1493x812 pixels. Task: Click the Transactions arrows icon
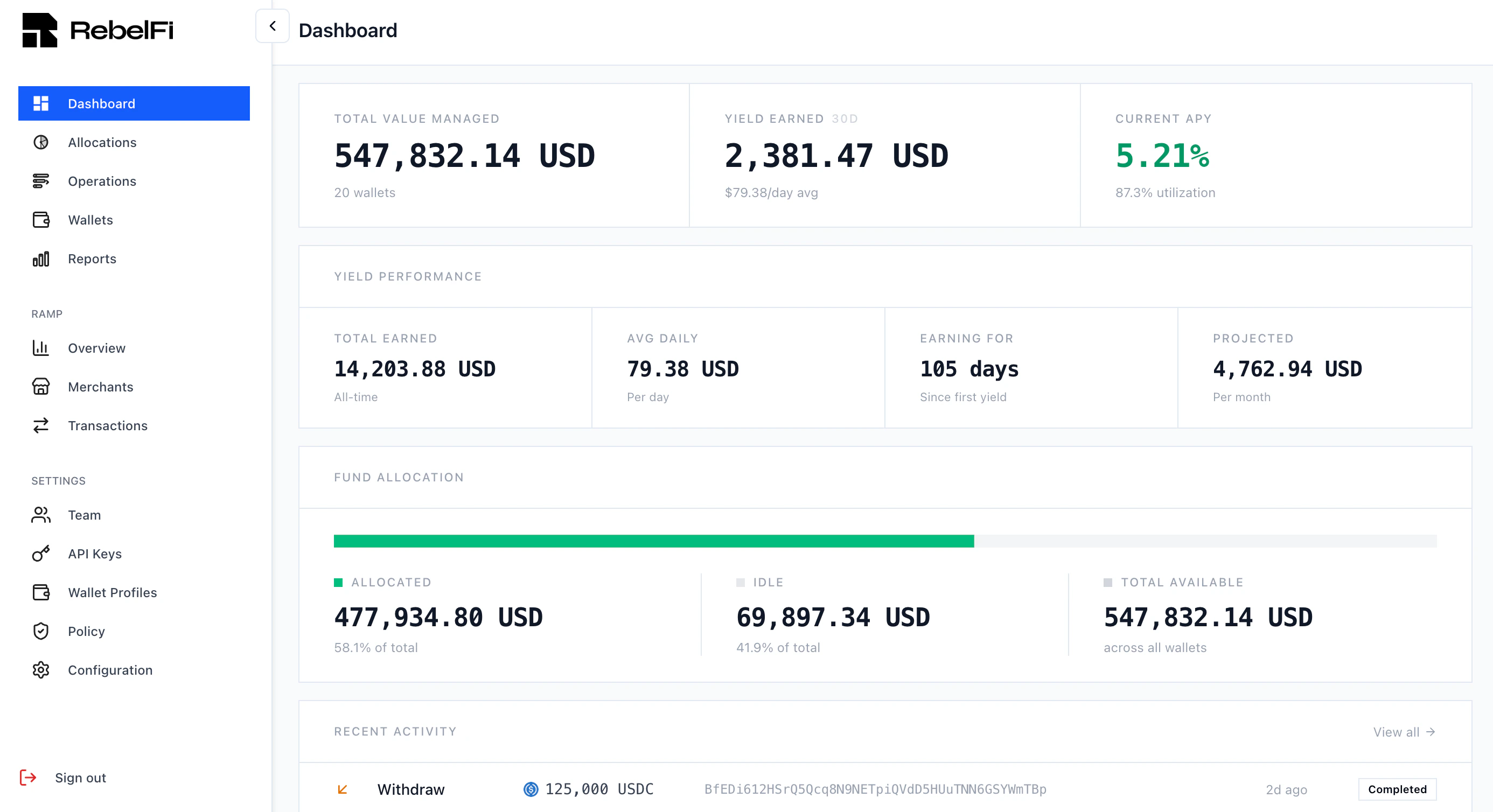point(40,426)
